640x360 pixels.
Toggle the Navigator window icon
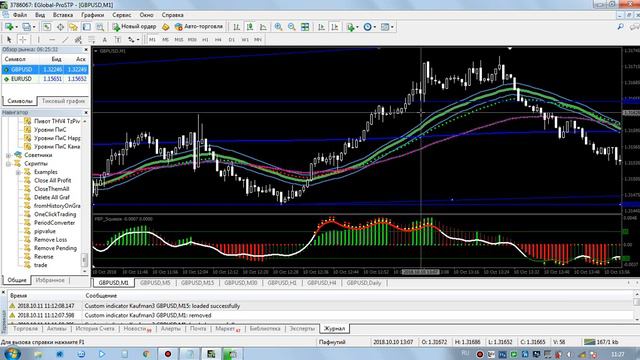(x=73, y=27)
